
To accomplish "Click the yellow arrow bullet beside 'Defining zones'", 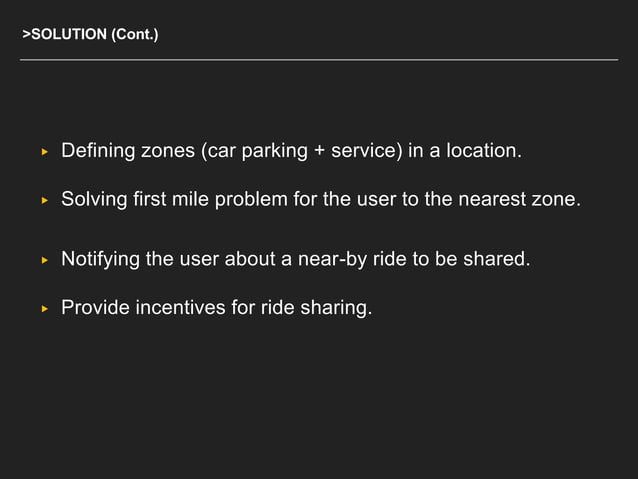I will (45, 152).
